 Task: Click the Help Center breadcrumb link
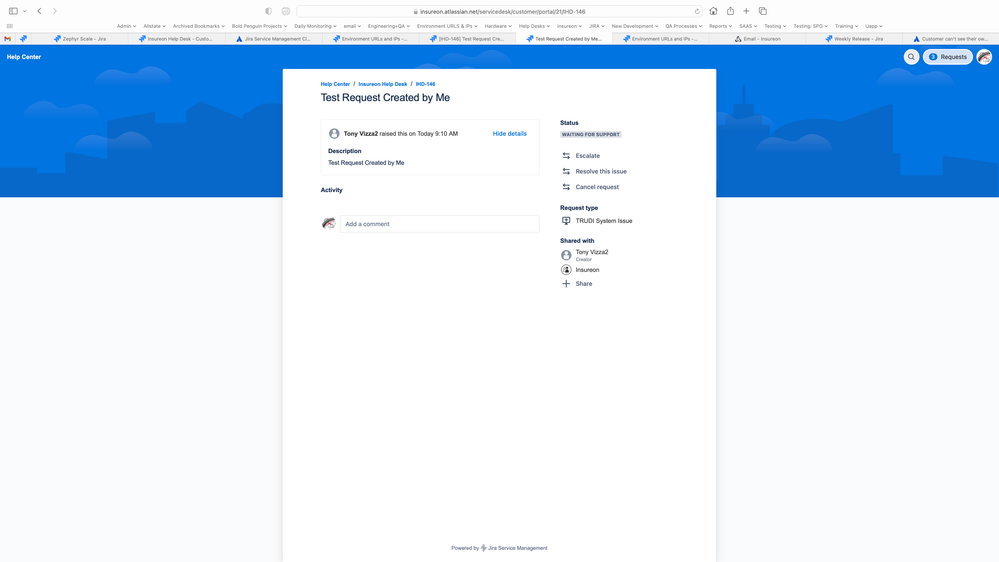click(x=335, y=84)
